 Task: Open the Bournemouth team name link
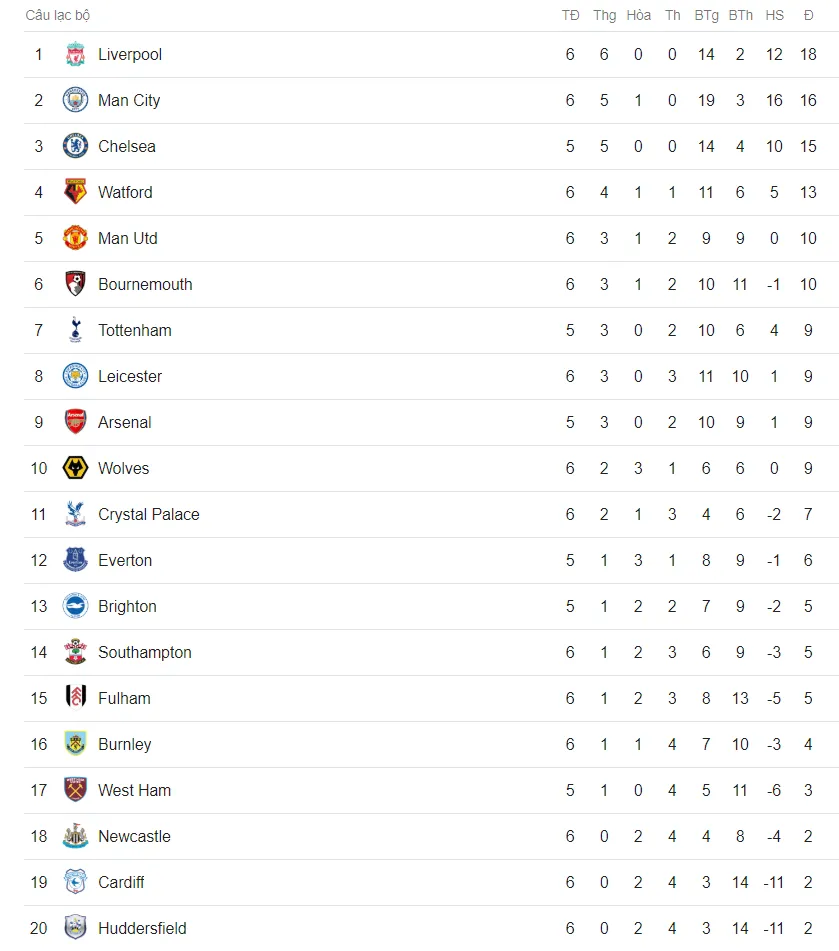(x=145, y=284)
